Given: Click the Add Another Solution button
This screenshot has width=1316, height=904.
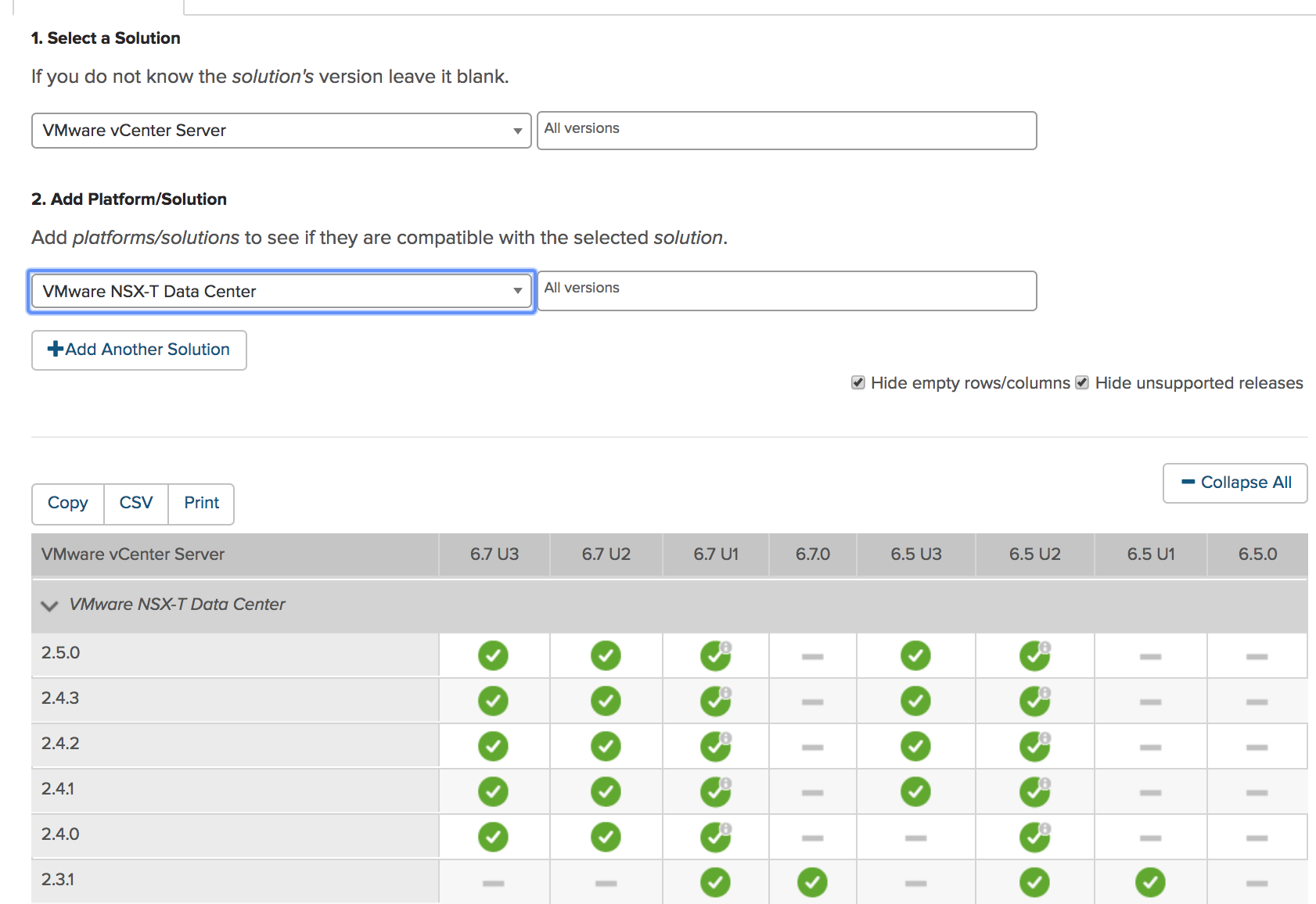Looking at the screenshot, I should (139, 350).
